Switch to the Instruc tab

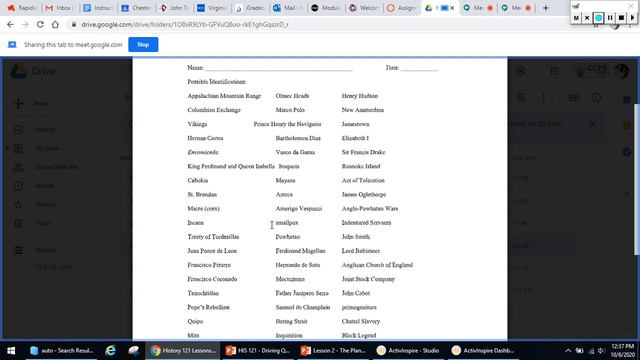[x=98, y=8]
